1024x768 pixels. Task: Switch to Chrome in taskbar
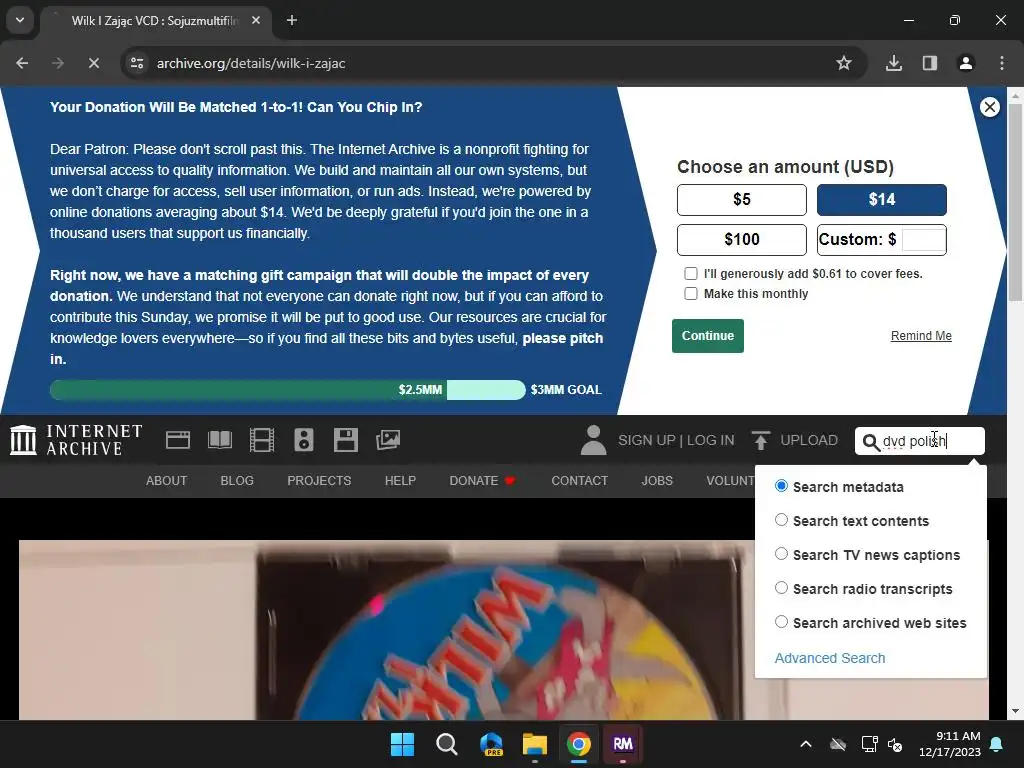click(x=579, y=744)
